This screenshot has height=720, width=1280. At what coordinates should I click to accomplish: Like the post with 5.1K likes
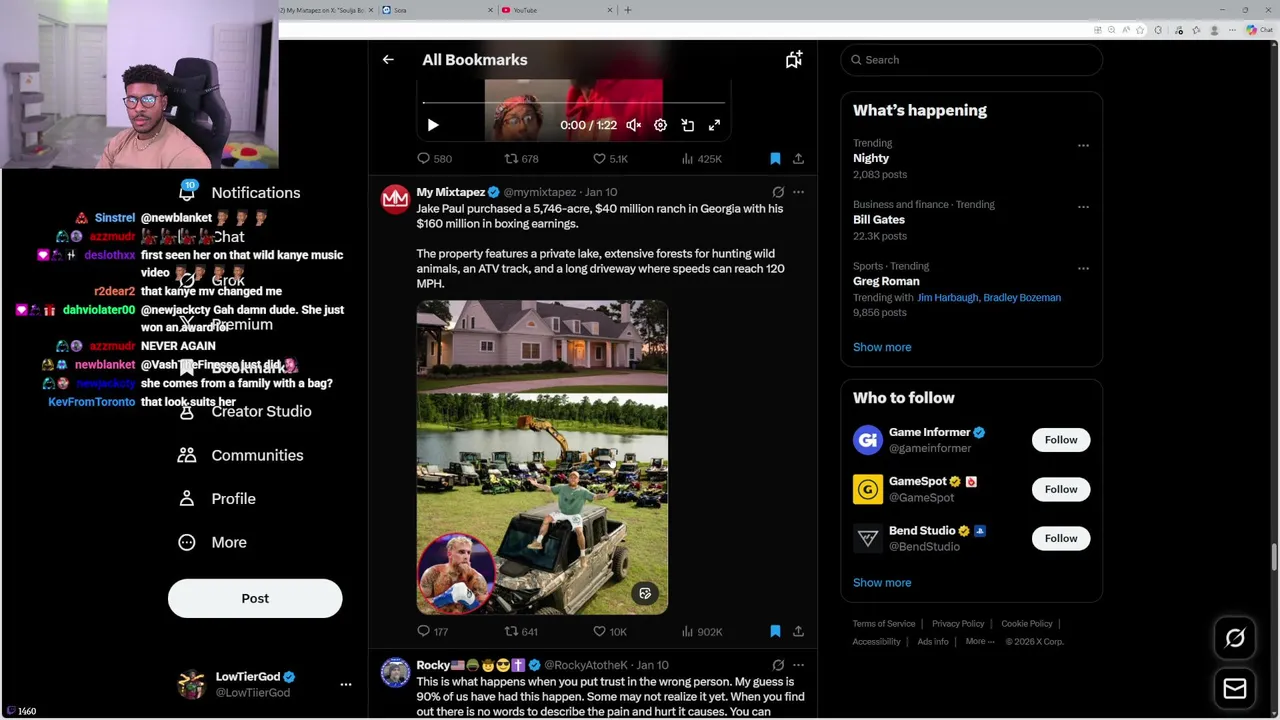610,159
